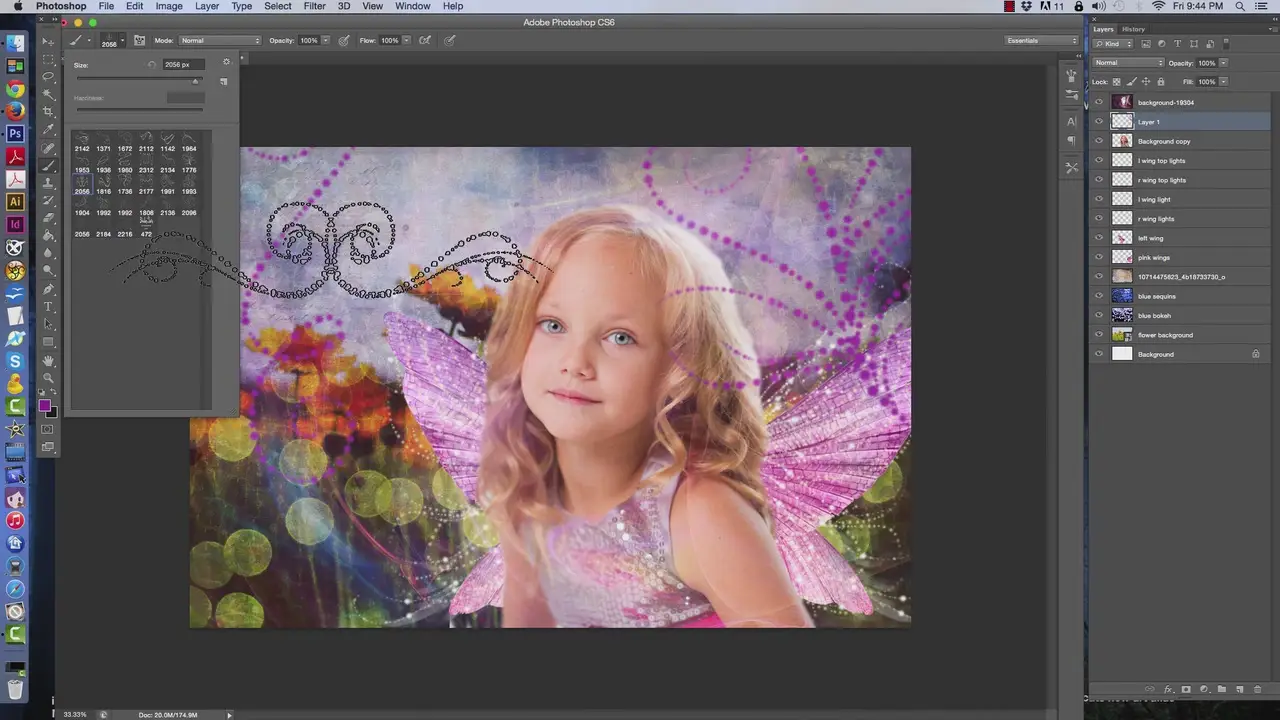Select the Lasso tool
1280x720 pixels.
click(48, 77)
